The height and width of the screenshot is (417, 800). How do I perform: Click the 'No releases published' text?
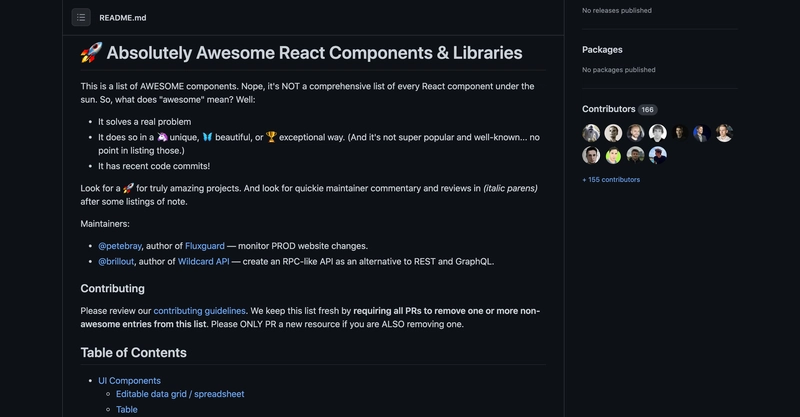point(617,10)
